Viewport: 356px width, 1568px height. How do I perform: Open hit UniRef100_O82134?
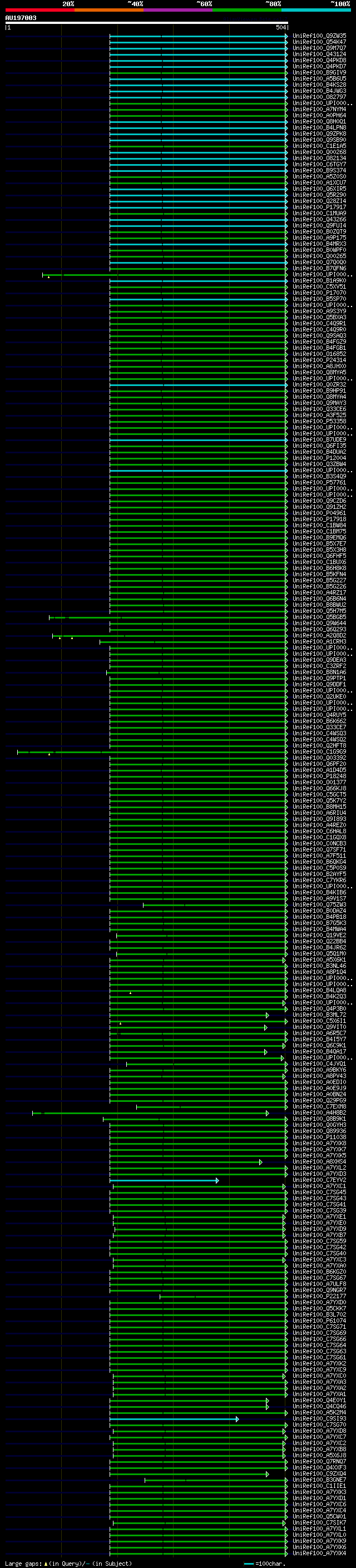[x=319, y=159]
